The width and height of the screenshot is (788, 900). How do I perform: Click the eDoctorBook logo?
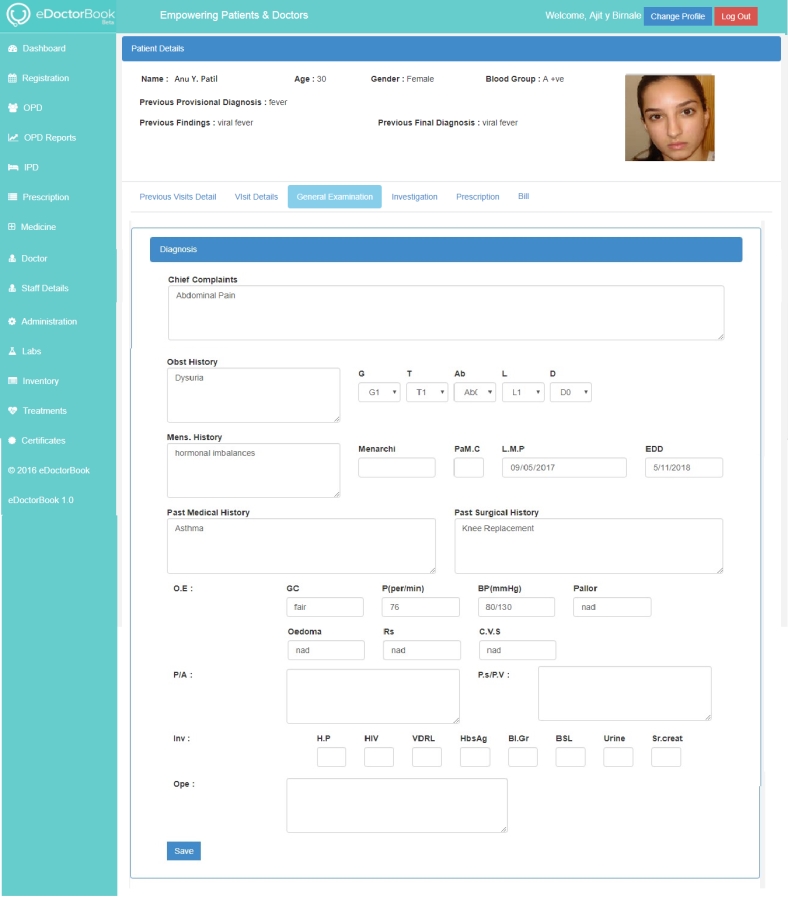[x=60, y=16]
